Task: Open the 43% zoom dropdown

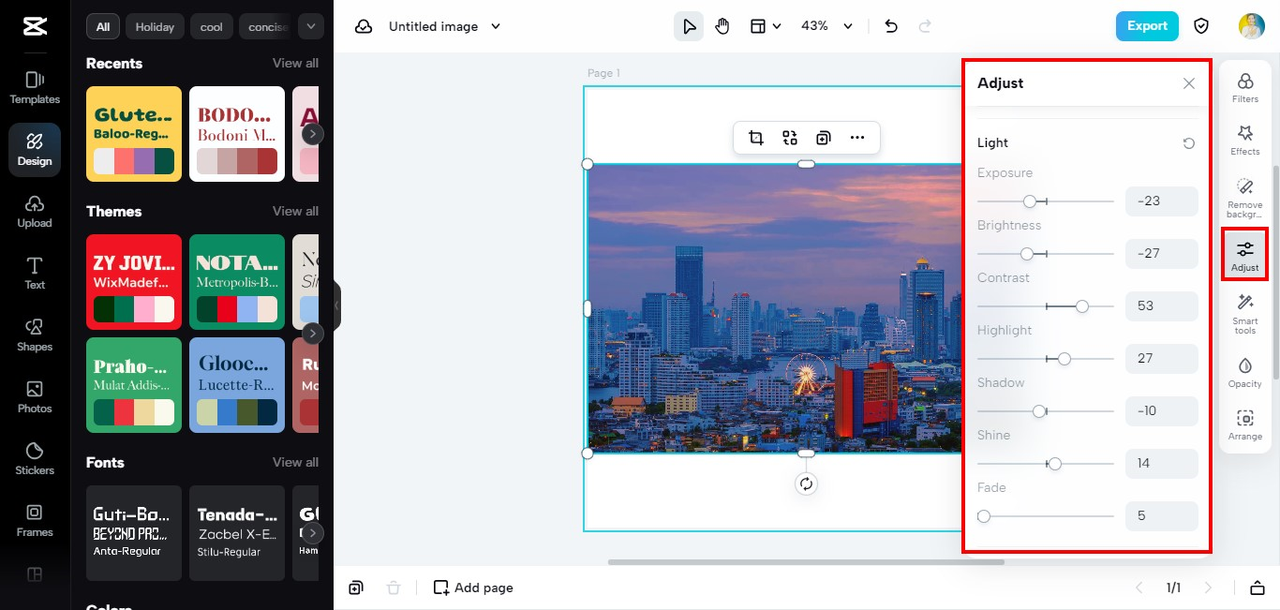Action: coord(827,27)
